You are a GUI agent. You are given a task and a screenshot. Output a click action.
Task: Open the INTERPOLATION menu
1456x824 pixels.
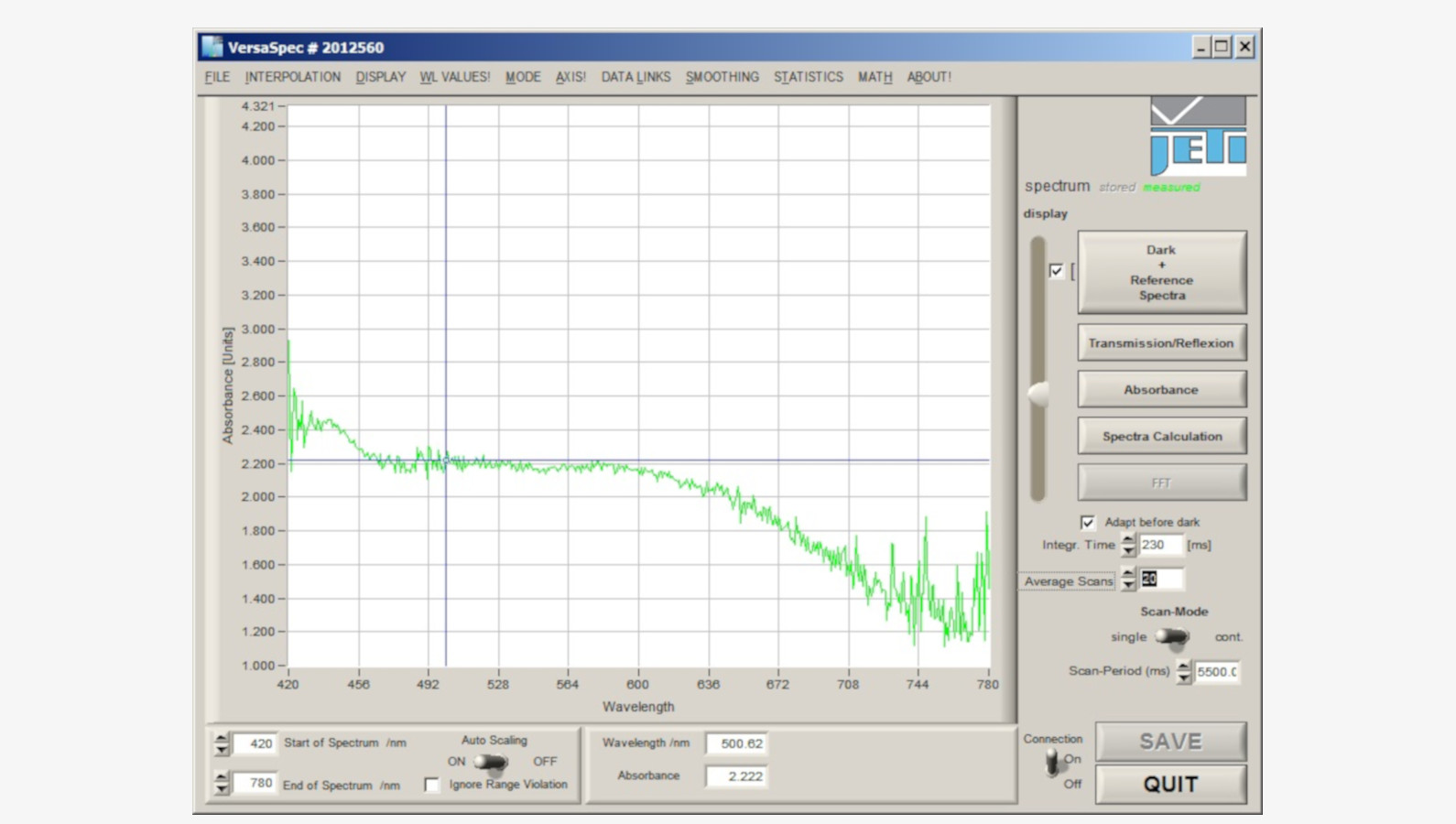pos(292,77)
